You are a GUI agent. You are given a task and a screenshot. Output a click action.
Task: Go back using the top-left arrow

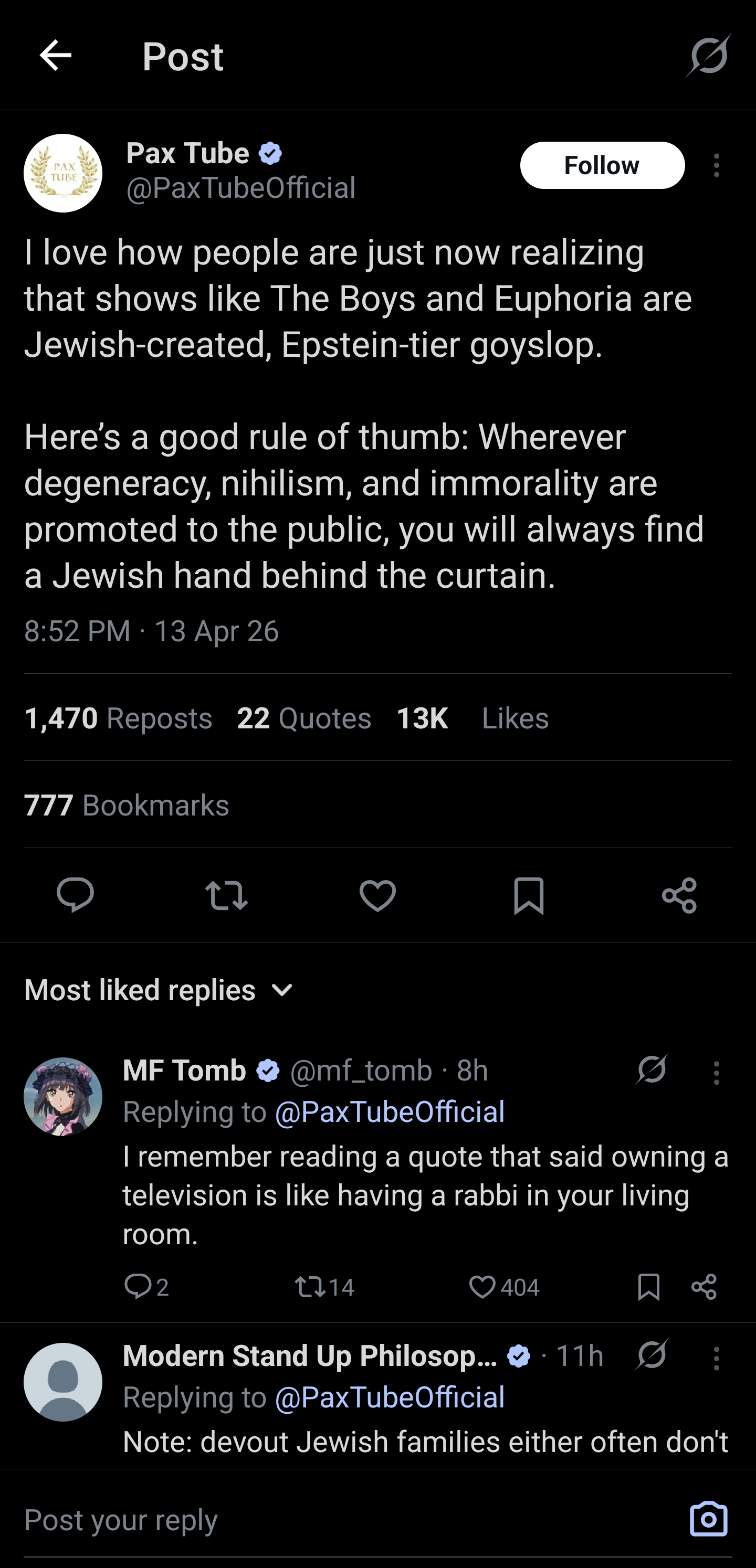coord(56,56)
